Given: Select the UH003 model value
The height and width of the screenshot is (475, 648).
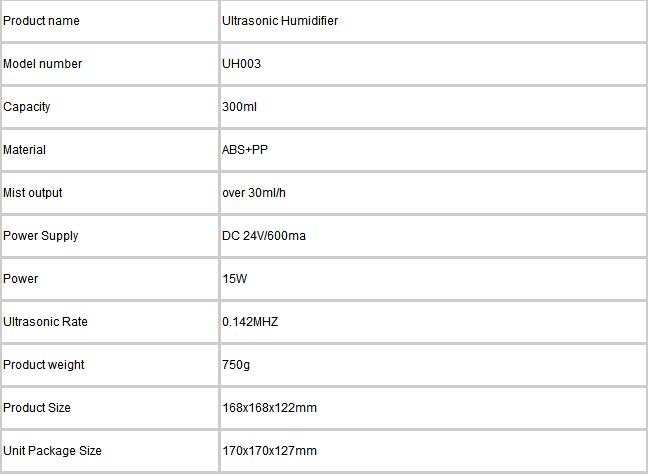Looking at the screenshot, I should tap(241, 64).
